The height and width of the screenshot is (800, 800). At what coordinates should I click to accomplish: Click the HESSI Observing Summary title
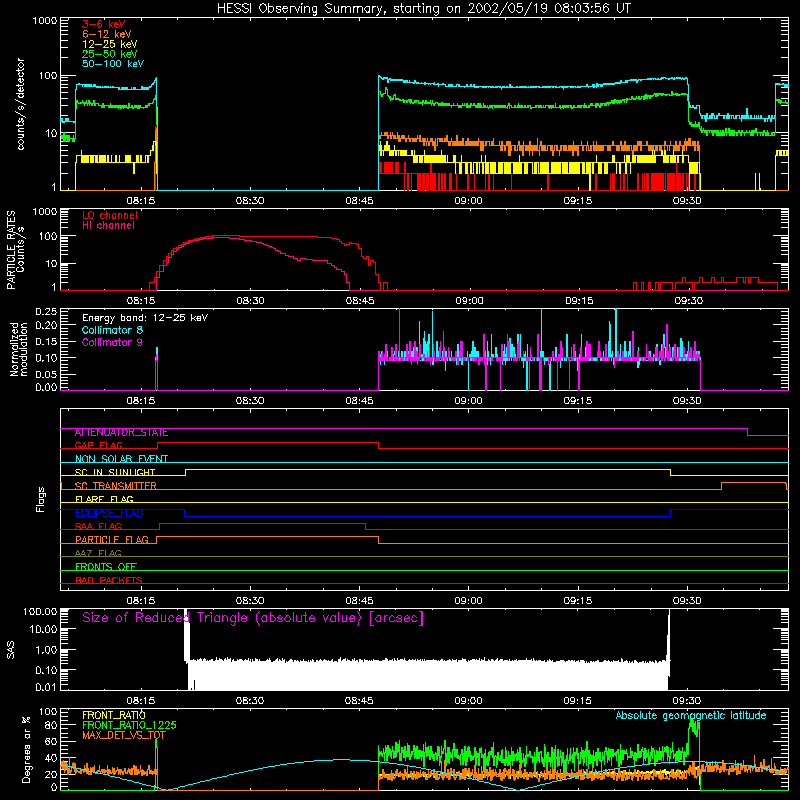(423, 9)
